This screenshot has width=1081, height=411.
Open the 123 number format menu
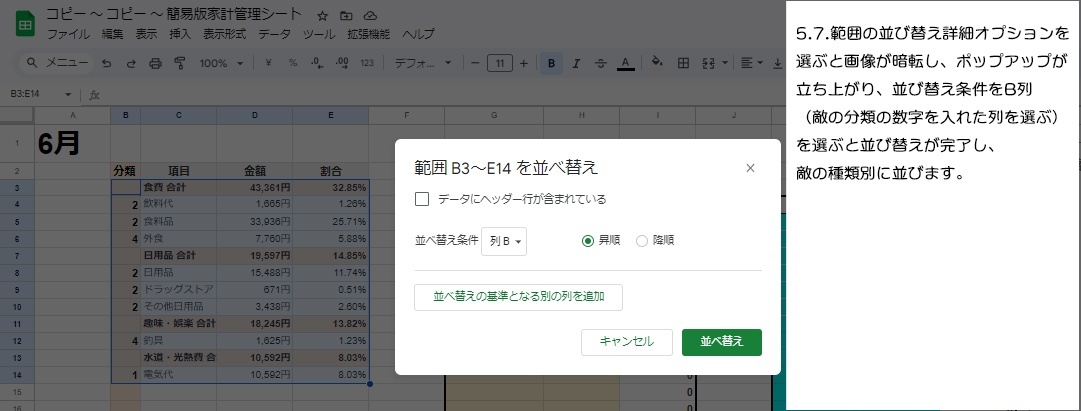(x=367, y=63)
